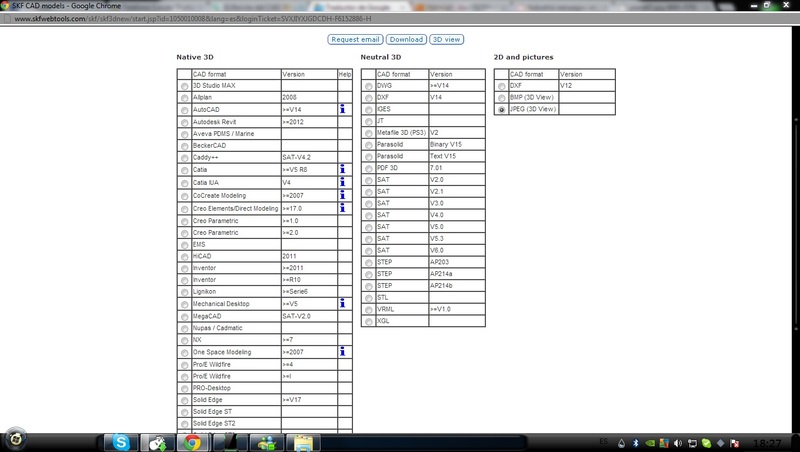Select the STL radio button

coord(369,298)
